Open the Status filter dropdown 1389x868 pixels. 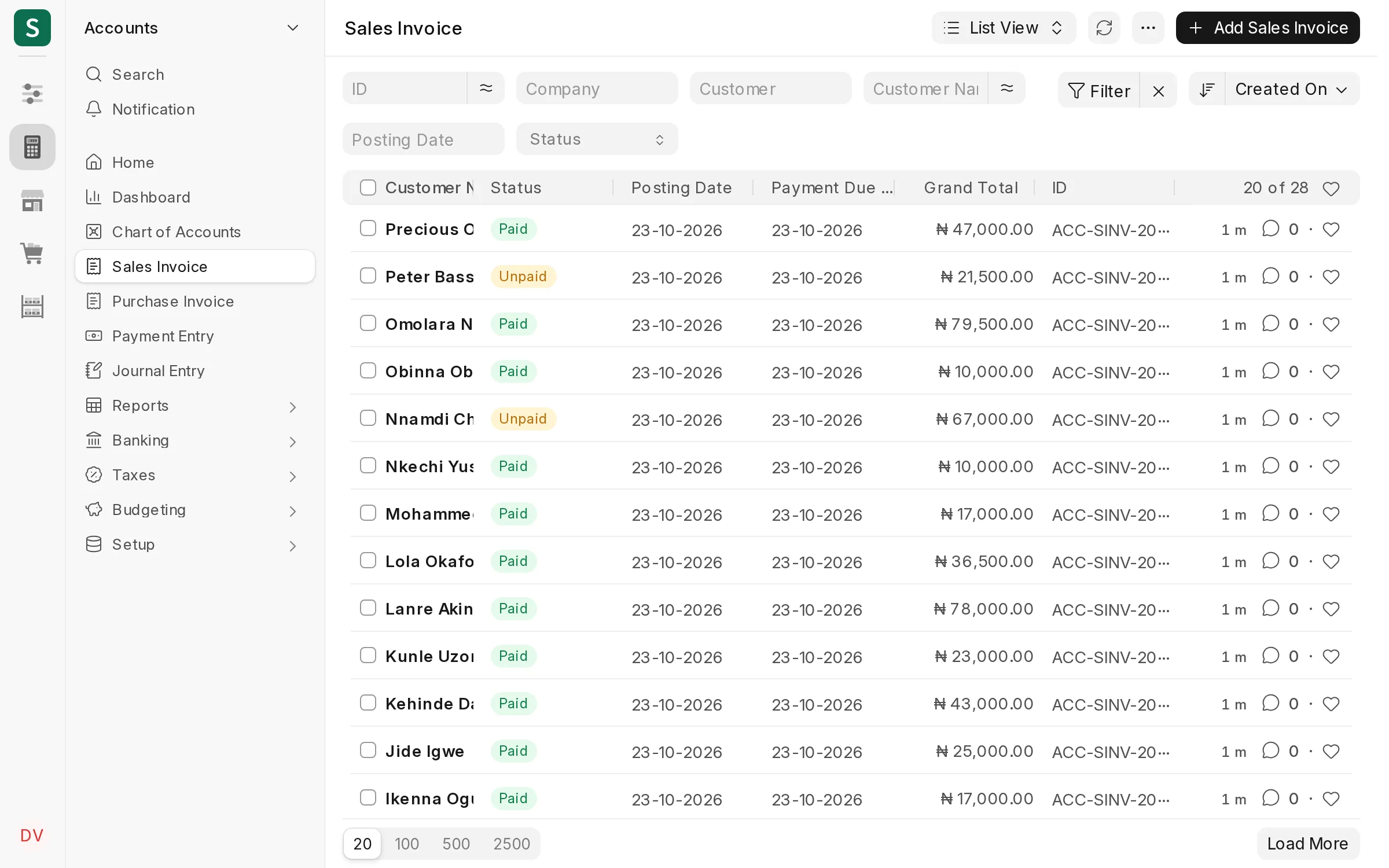597,139
